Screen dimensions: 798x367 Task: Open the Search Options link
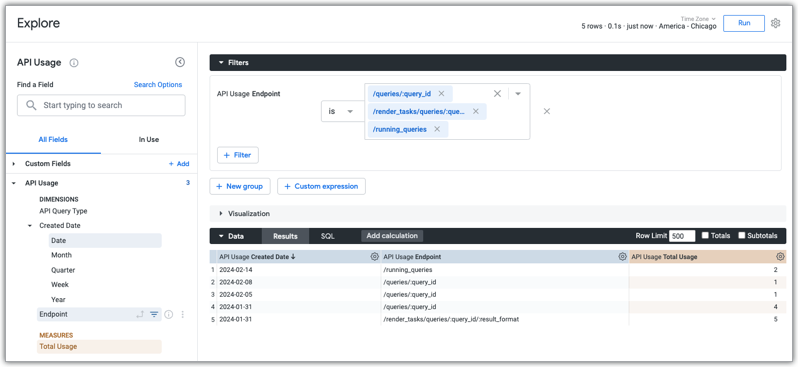pos(158,84)
